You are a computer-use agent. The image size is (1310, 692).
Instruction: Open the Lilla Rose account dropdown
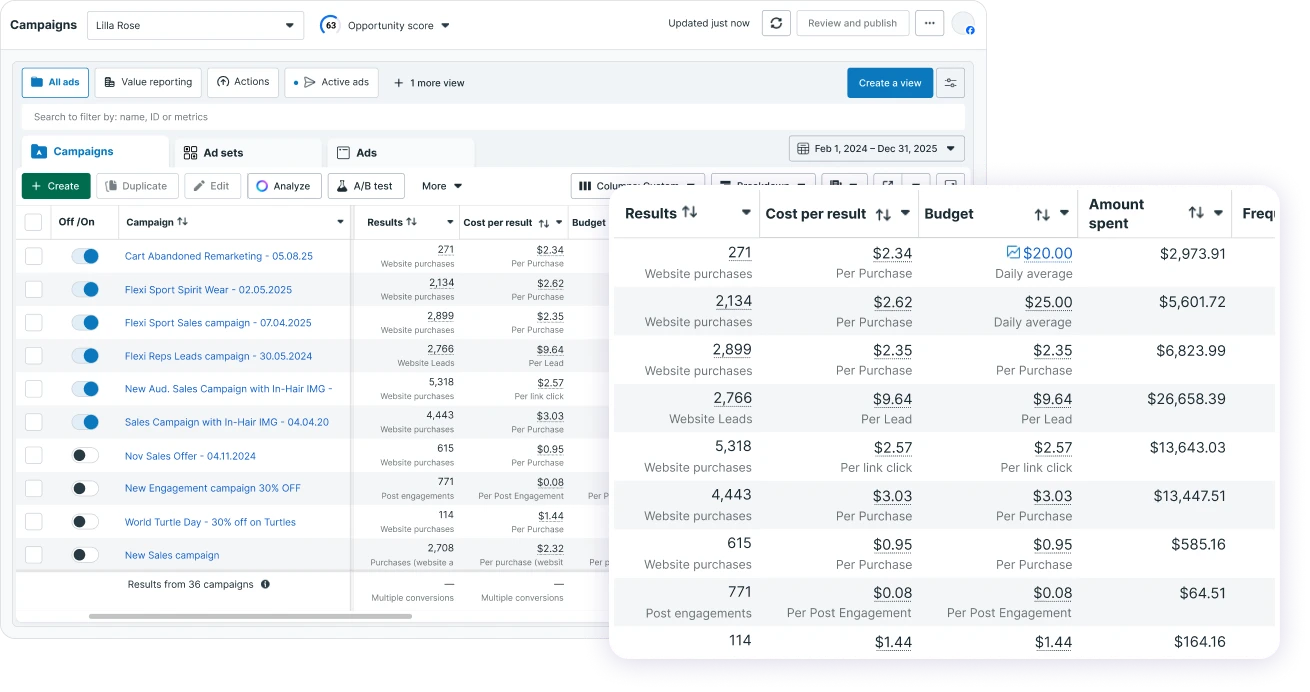point(195,25)
